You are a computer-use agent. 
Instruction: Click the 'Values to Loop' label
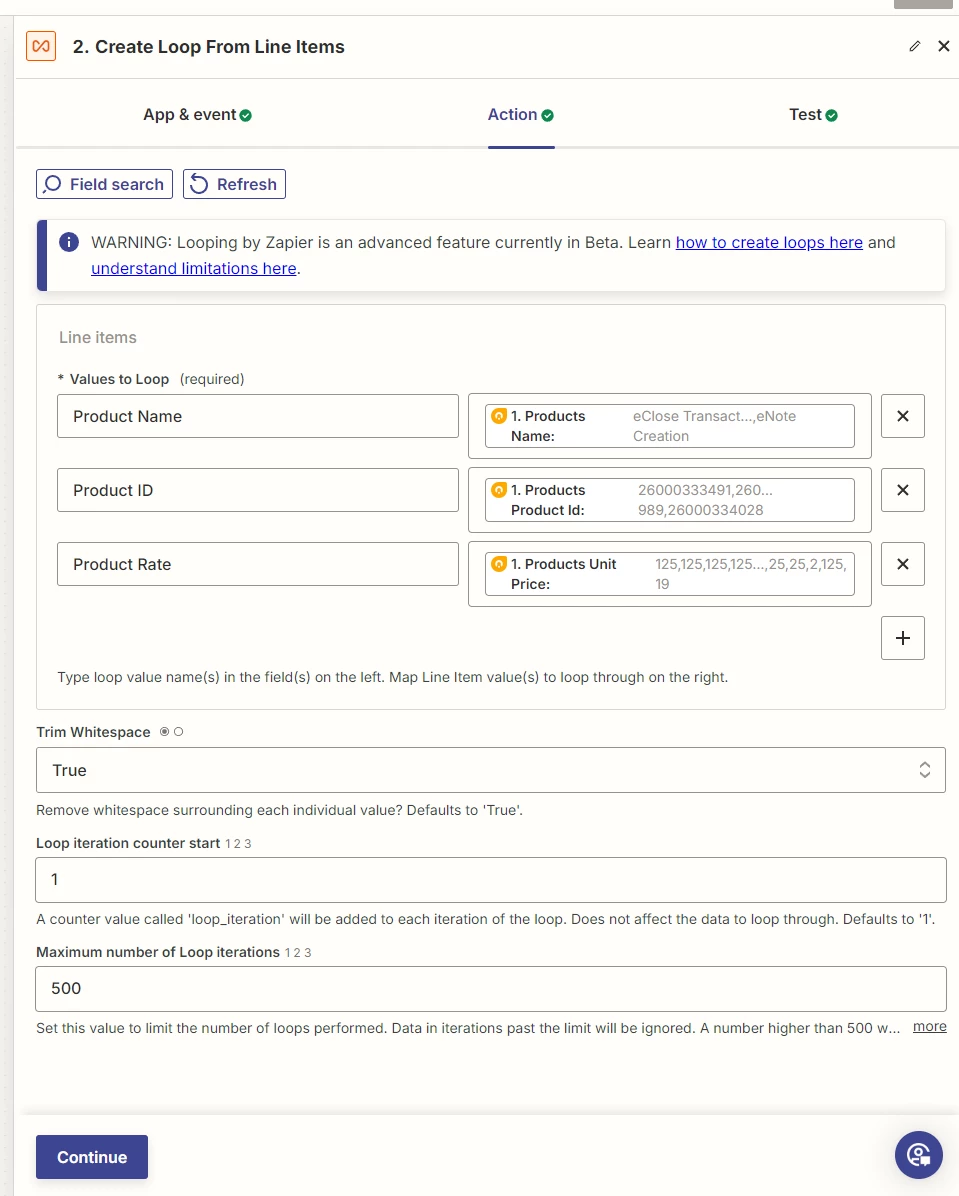tap(119, 379)
